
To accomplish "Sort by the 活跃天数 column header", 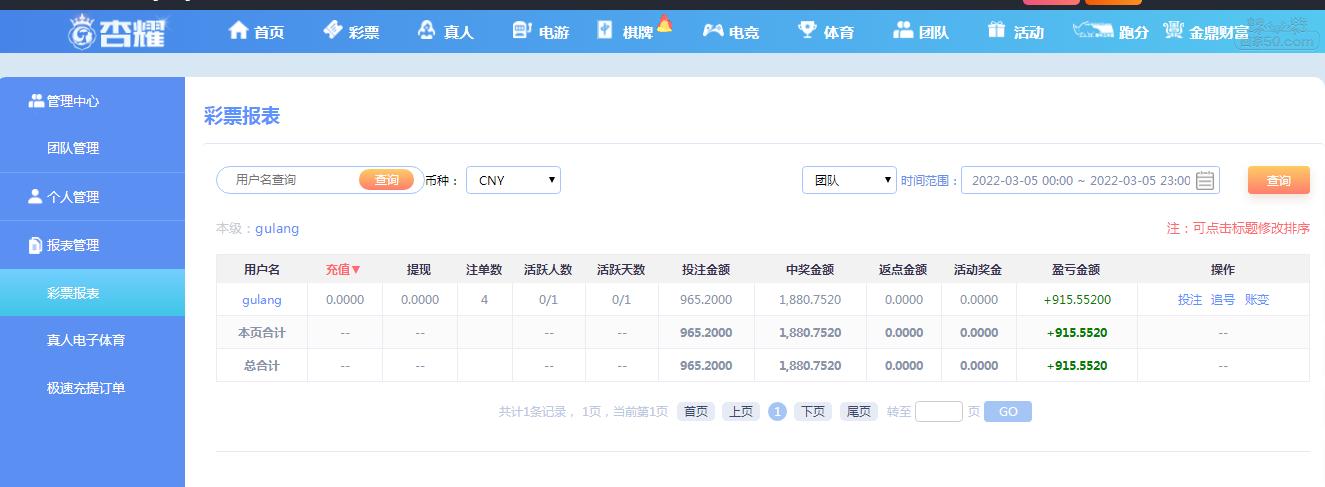I will tap(621, 270).
